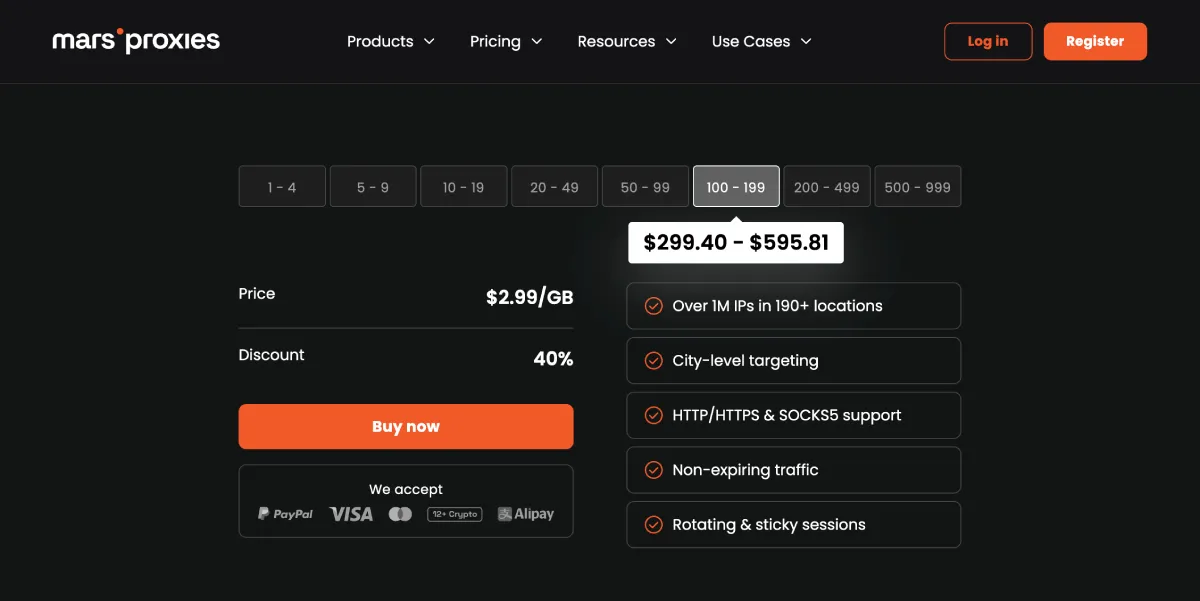This screenshot has width=1200, height=601.
Task: Click the Non-expiring traffic text
Action: pyautogui.click(x=746, y=470)
